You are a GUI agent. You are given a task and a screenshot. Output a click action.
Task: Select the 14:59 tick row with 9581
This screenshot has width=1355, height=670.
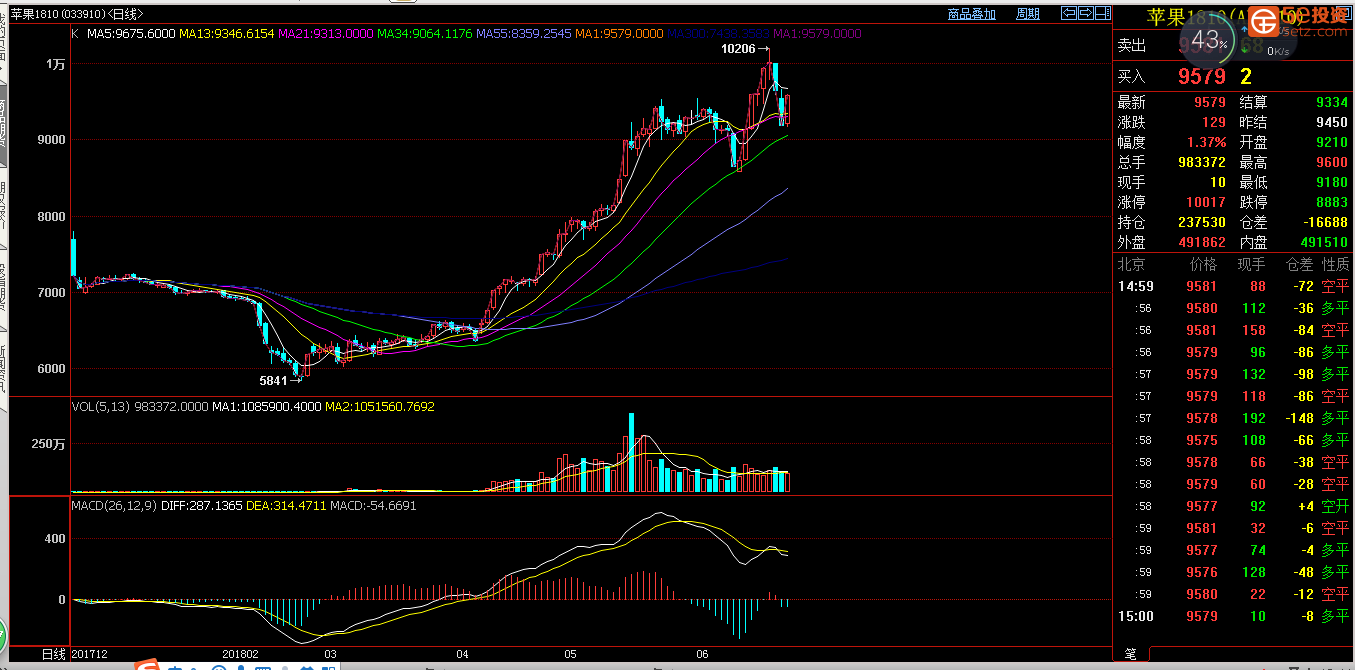pyautogui.click(x=1233, y=287)
